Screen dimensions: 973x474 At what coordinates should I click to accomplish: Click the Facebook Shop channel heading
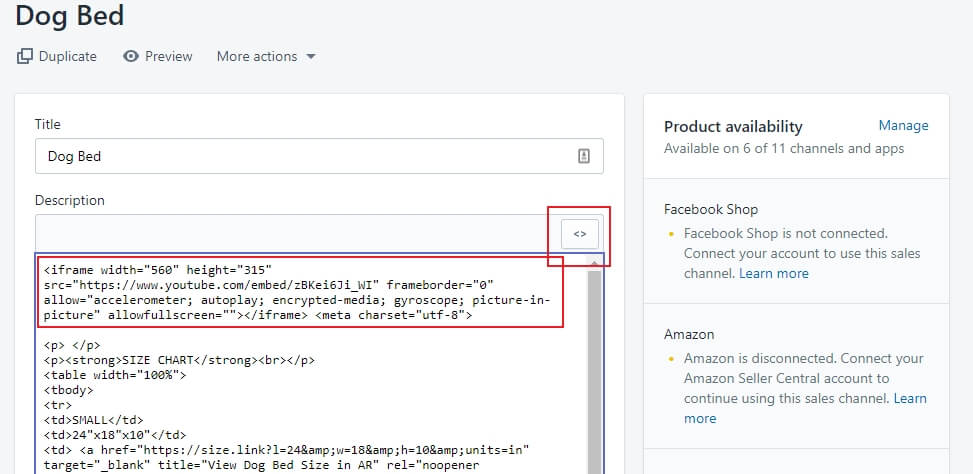[711, 210]
